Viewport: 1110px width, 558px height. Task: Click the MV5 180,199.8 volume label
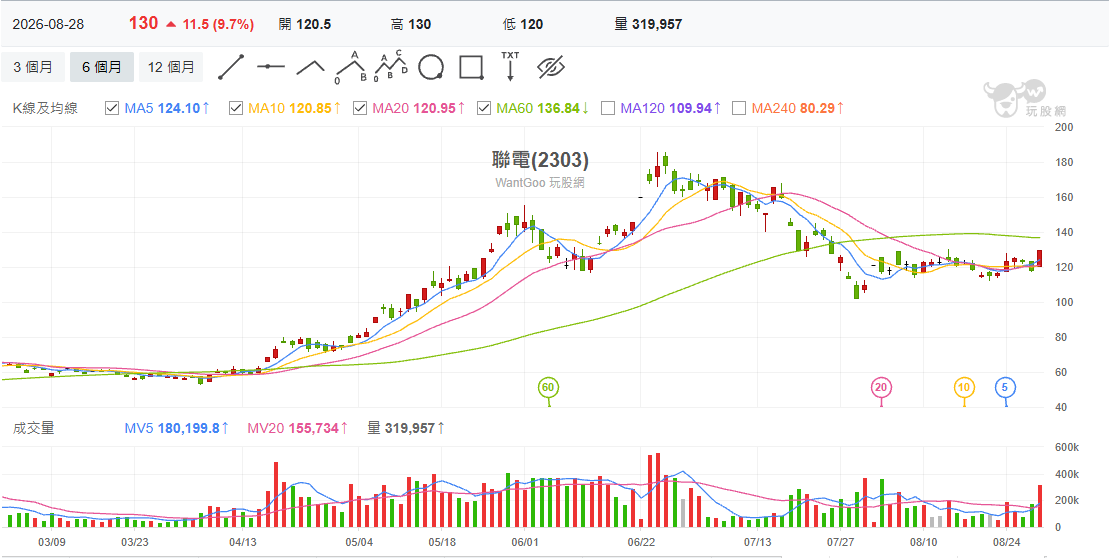tap(177, 428)
